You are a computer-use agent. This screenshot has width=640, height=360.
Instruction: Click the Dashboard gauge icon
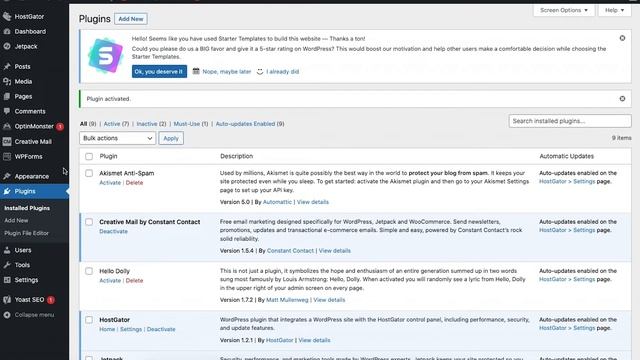(7, 31)
